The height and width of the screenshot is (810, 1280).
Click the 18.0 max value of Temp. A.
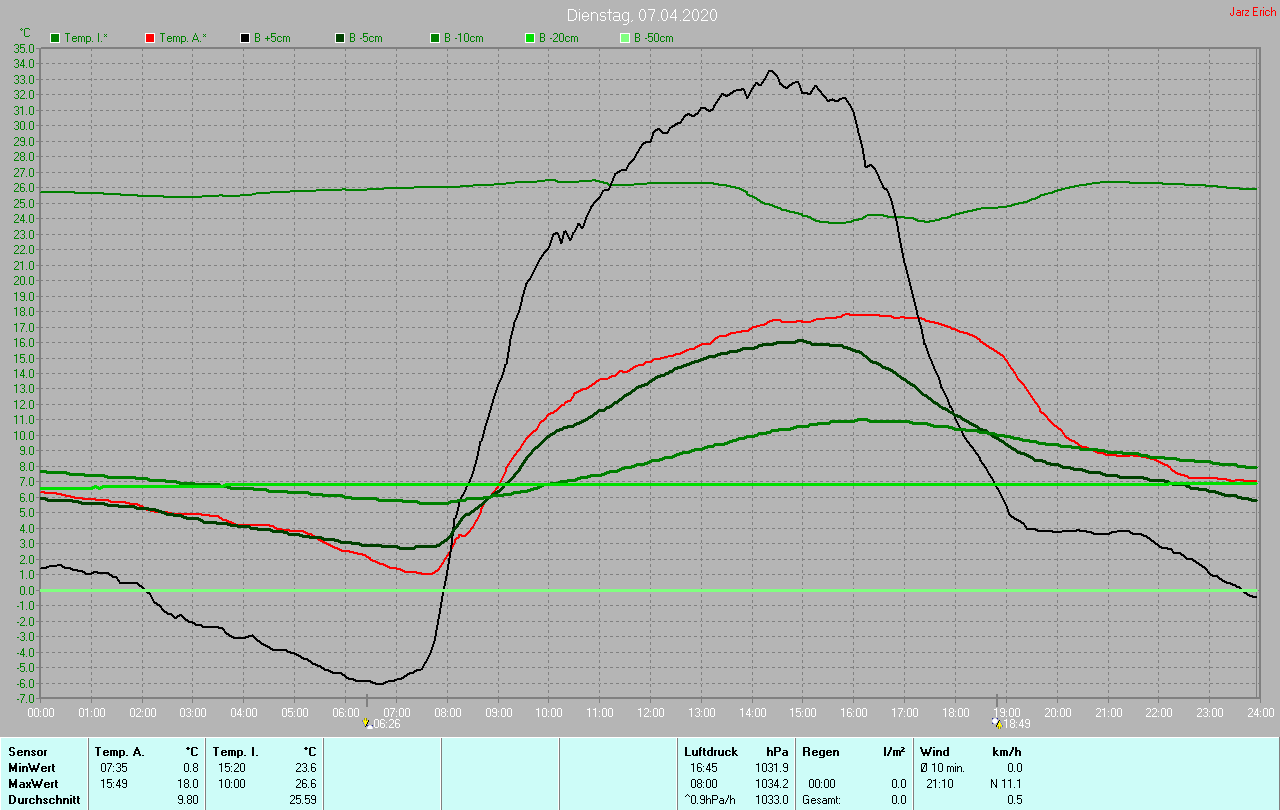pos(190,783)
